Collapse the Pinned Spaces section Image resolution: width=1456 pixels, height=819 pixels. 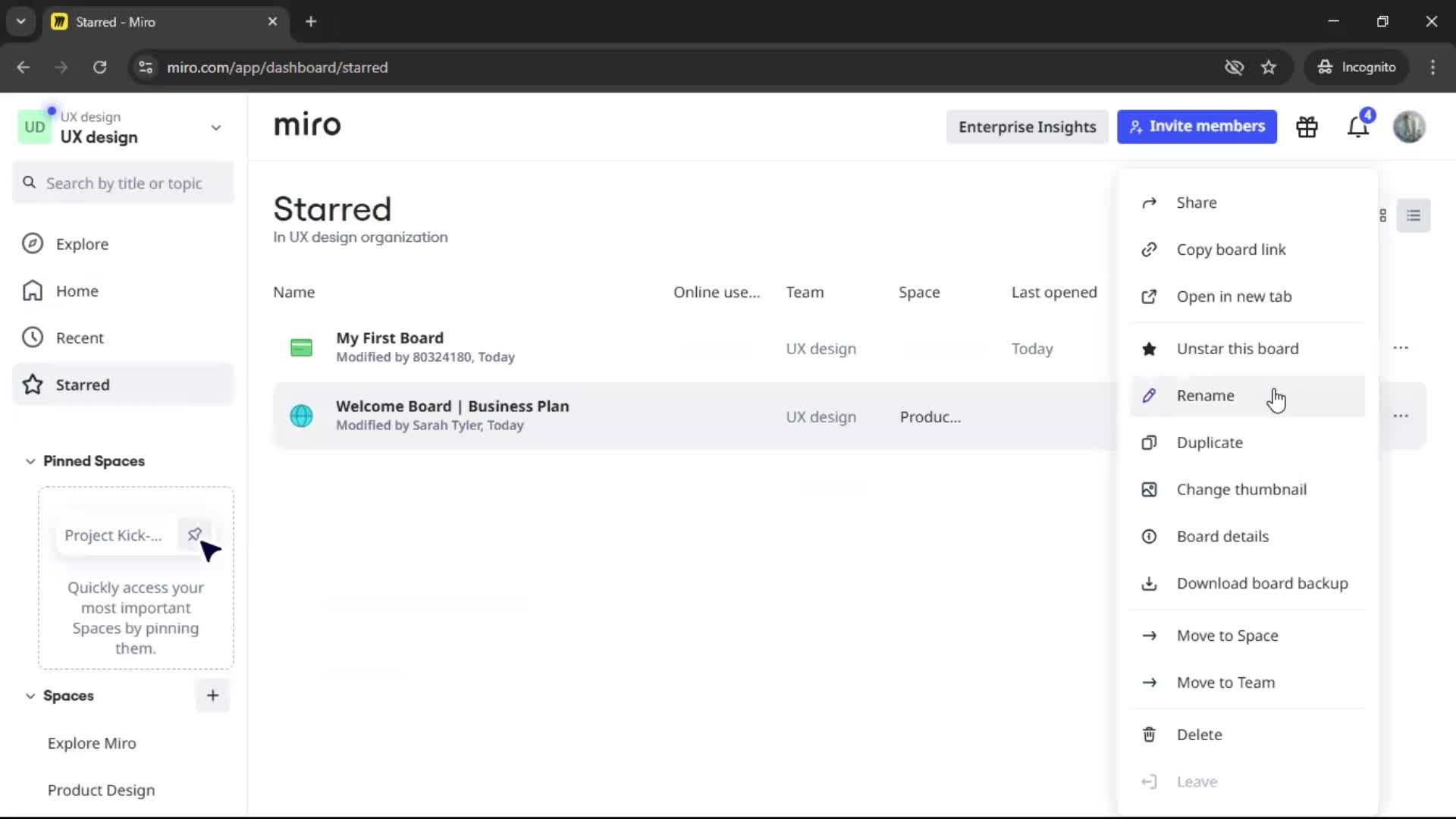click(30, 461)
